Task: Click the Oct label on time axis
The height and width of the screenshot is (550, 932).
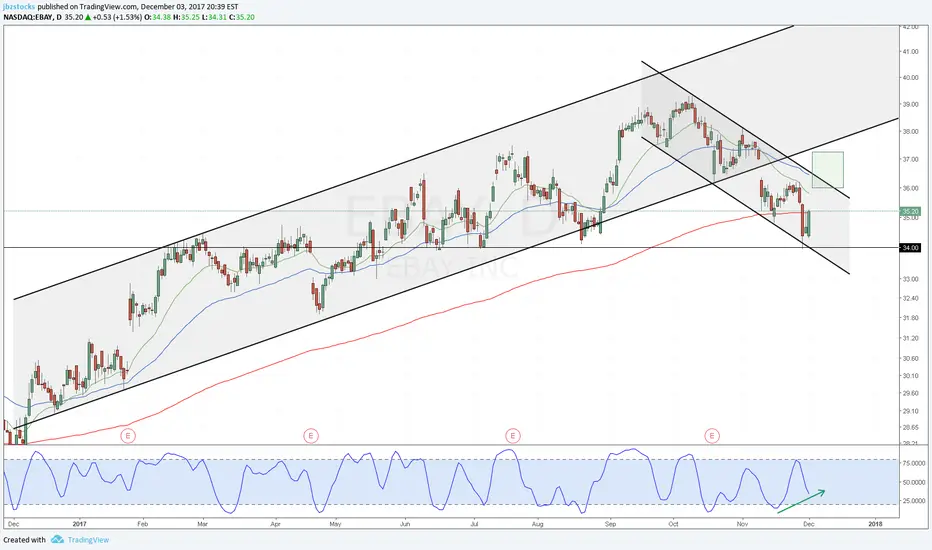Action: (673, 524)
